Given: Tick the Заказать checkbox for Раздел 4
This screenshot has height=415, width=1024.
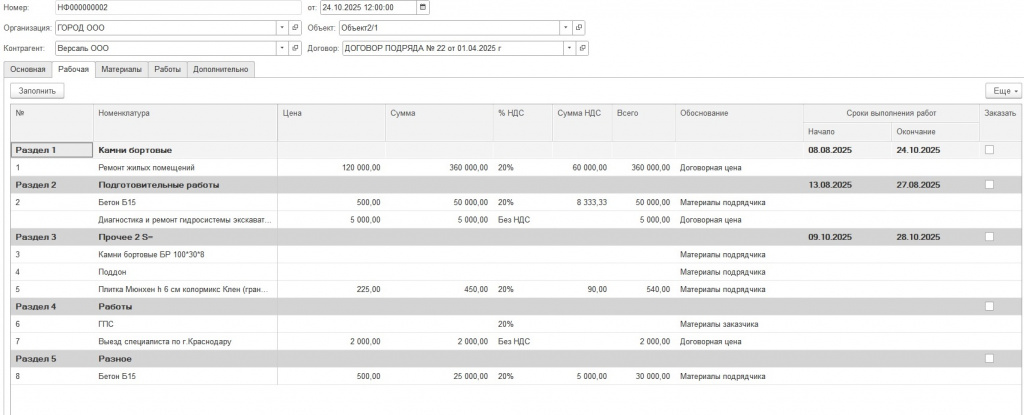Looking at the screenshot, I should (x=989, y=306).
